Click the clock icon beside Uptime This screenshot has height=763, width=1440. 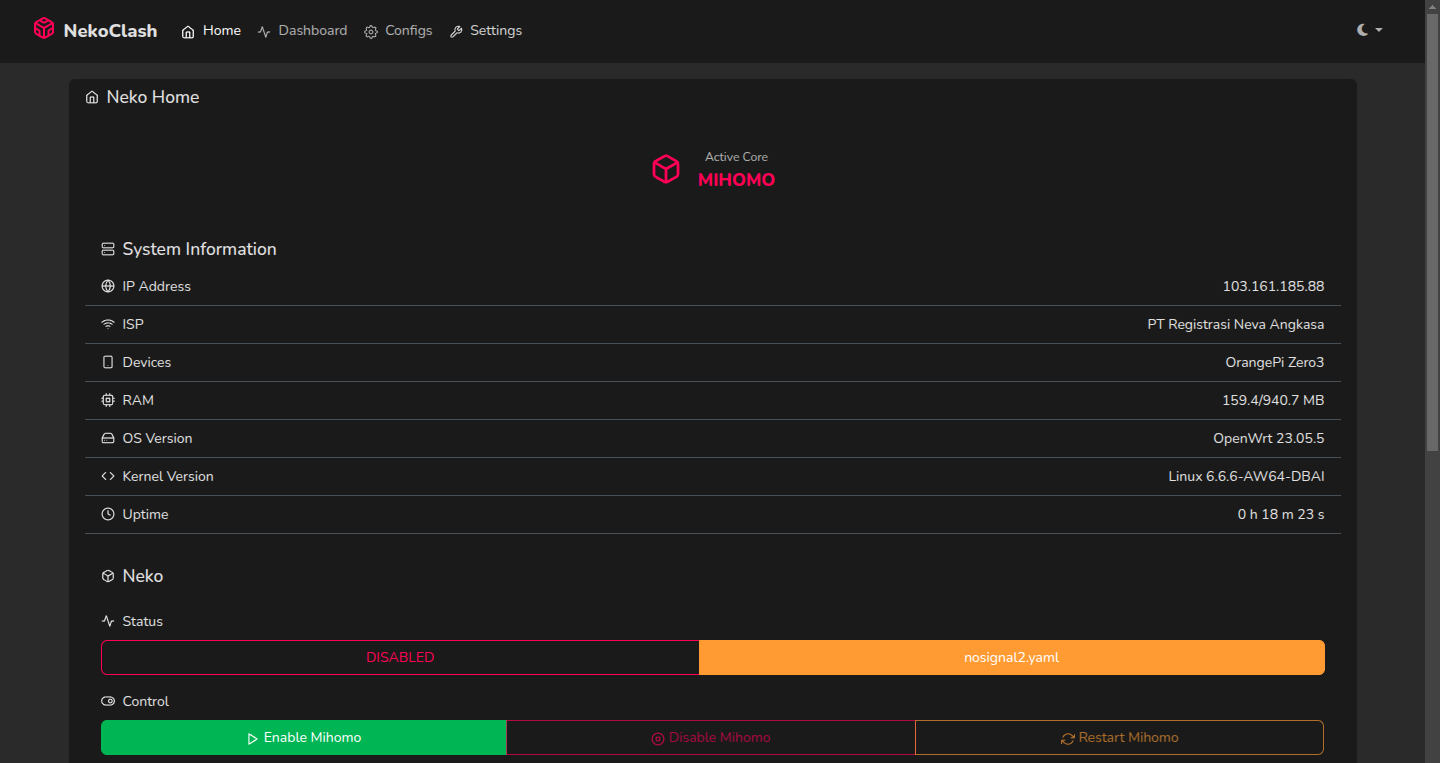pos(108,514)
